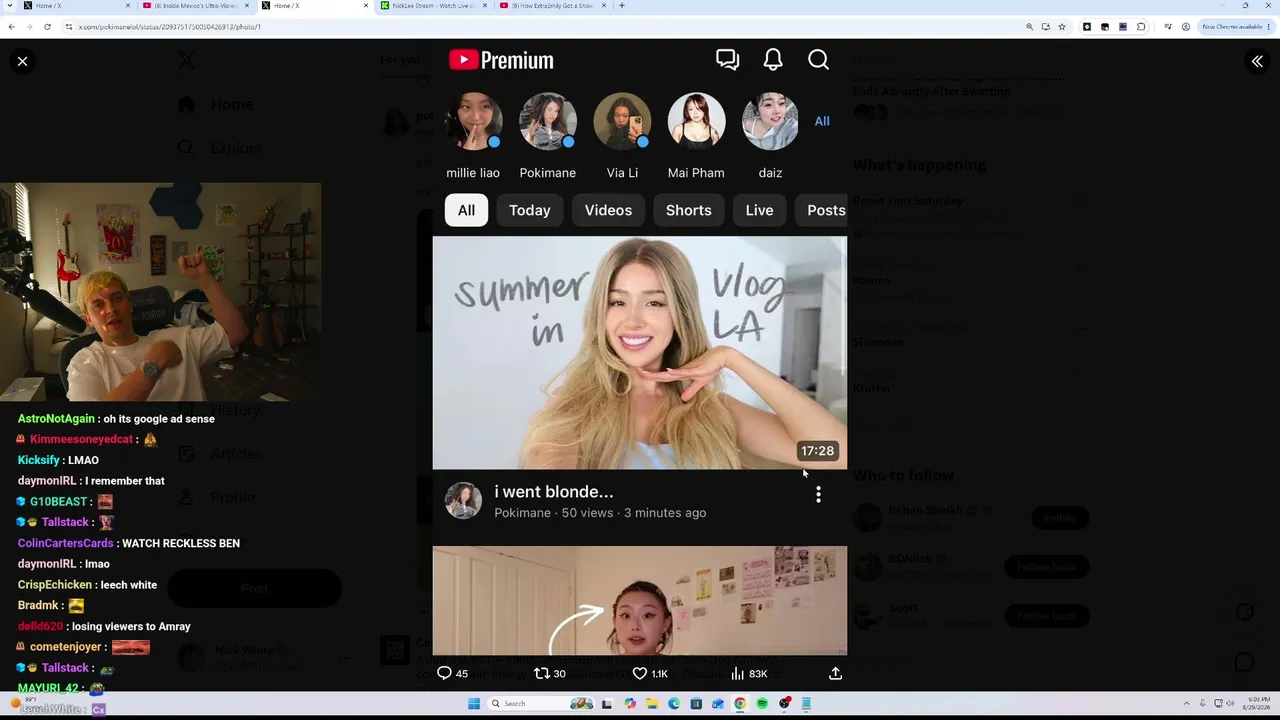This screenshot has width=1280, height=720.
Task: Open File Explorer from the taskbar
Action: [x=652, y=704]
